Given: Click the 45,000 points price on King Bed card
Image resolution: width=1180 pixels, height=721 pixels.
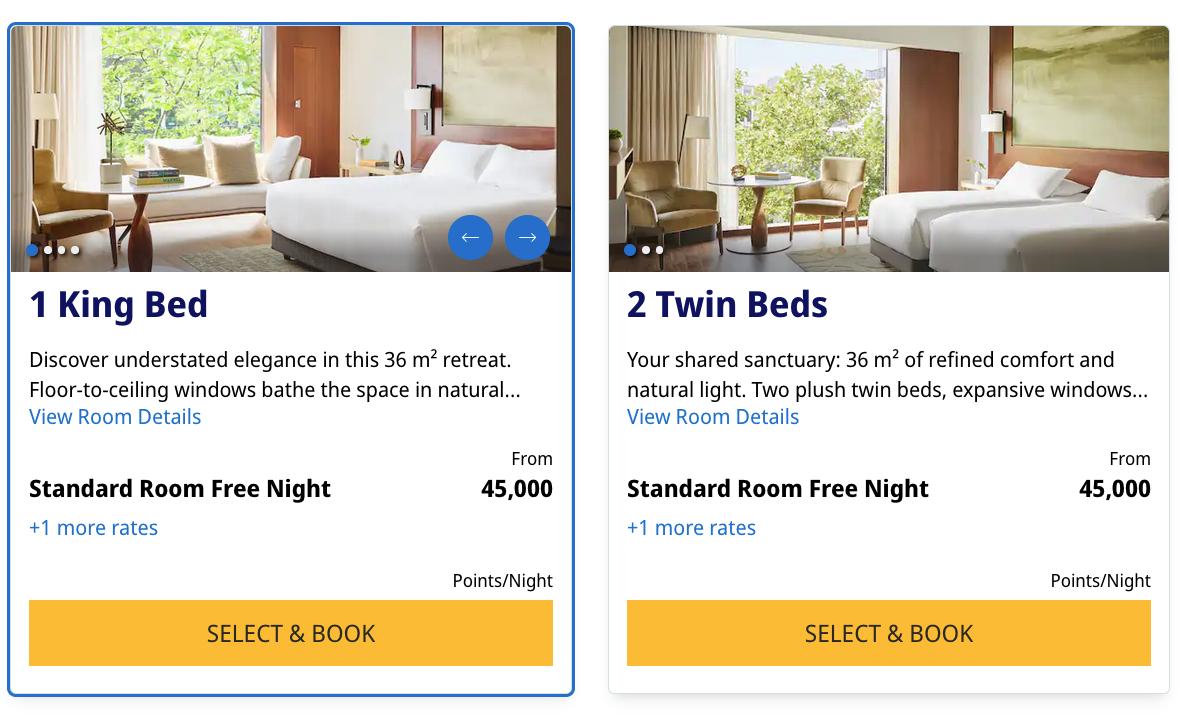Looking at the screenshot, I should (516, 489).
